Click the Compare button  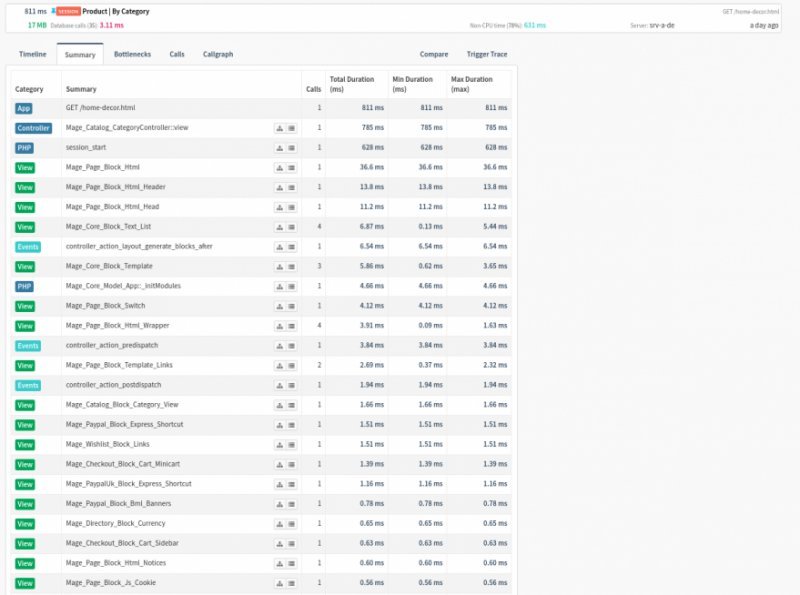434,54
